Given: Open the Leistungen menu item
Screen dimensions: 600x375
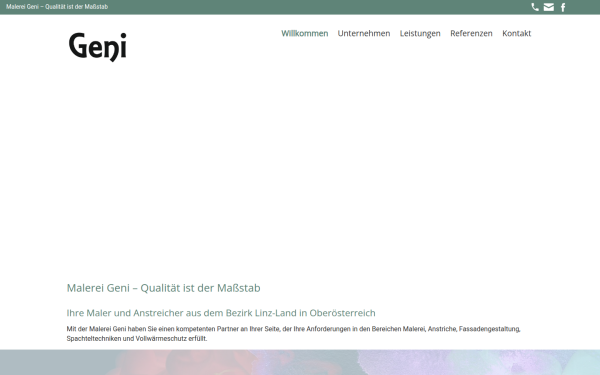Looking at the screenshot, I should 420,34.
